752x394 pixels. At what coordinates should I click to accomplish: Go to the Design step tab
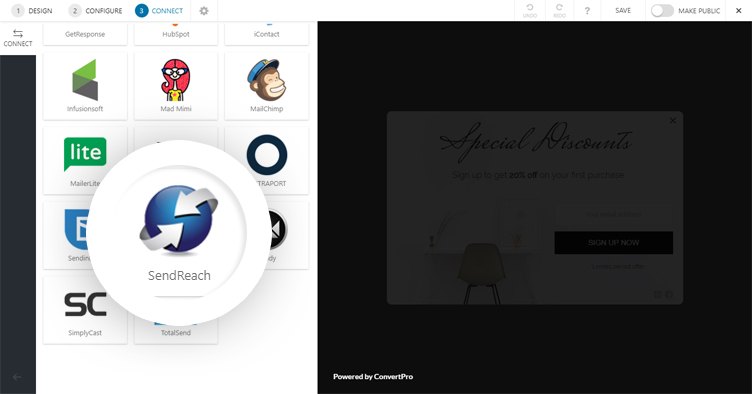pos(32,11)
